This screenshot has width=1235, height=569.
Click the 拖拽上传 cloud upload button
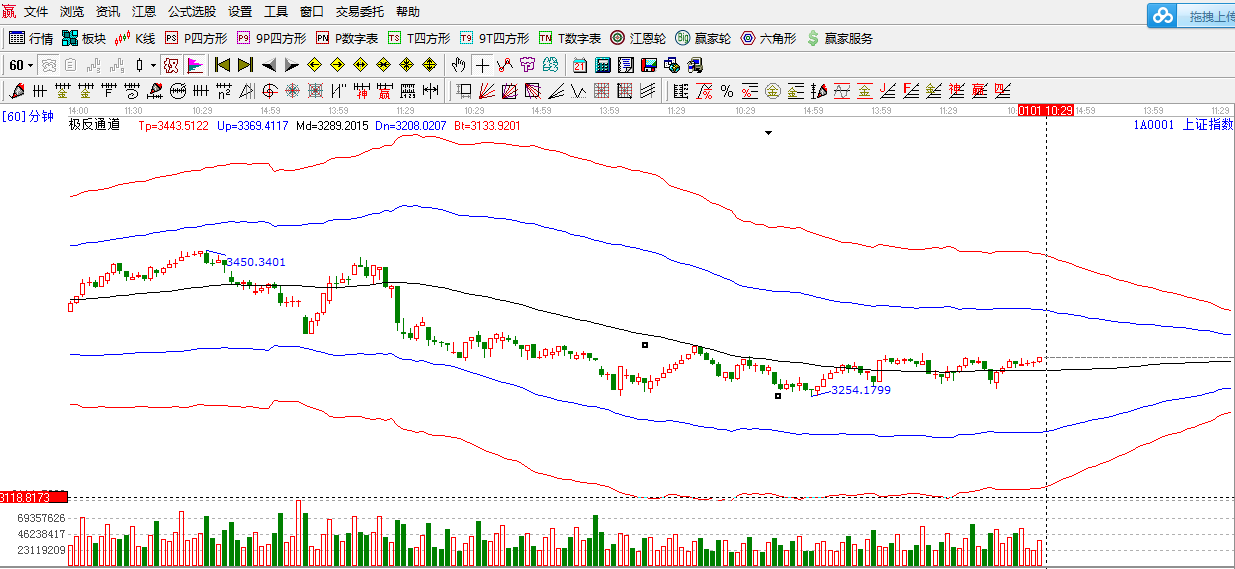(x=1192, y=16)
